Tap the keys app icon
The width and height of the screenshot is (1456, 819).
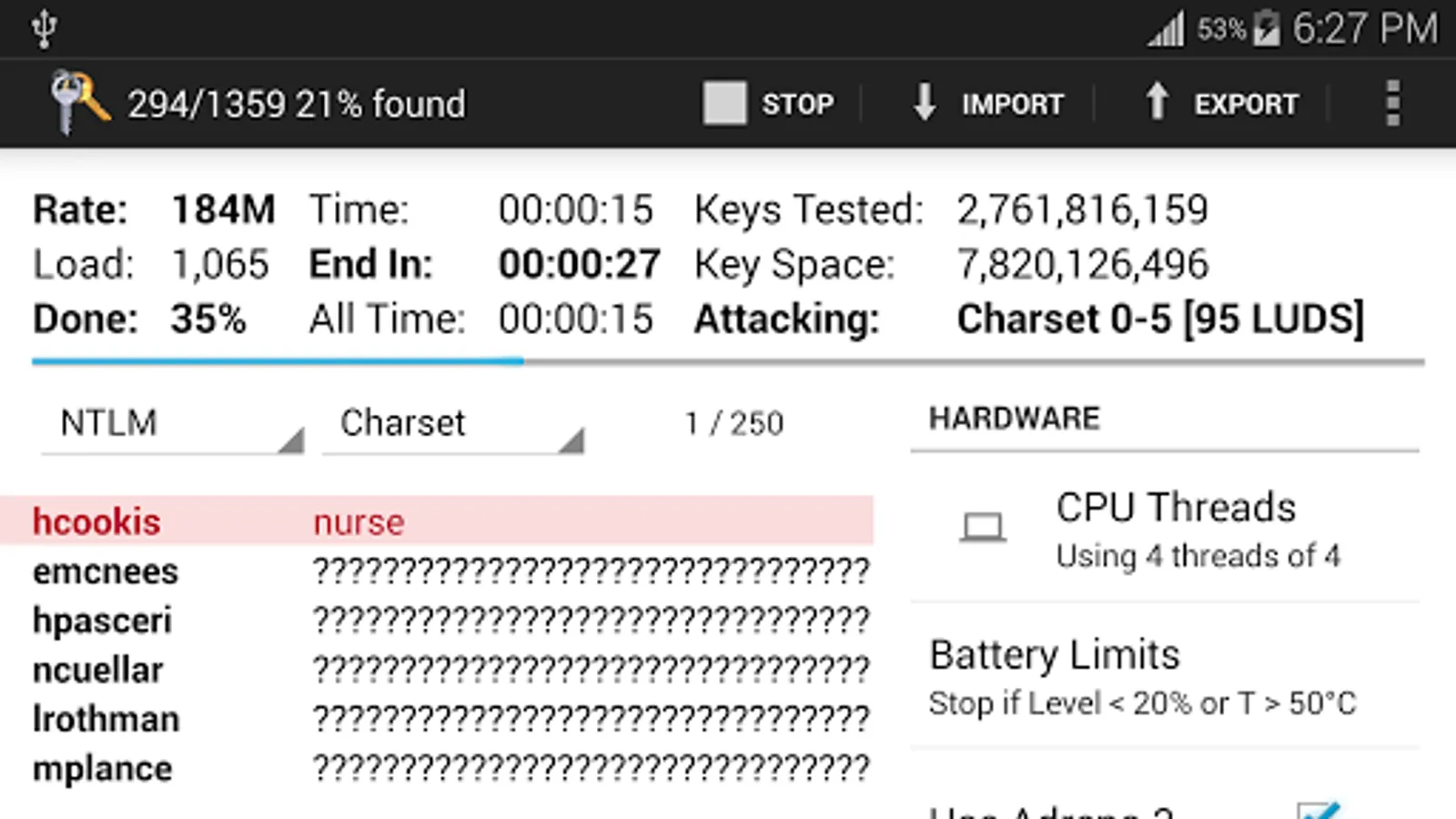[77, 103]
